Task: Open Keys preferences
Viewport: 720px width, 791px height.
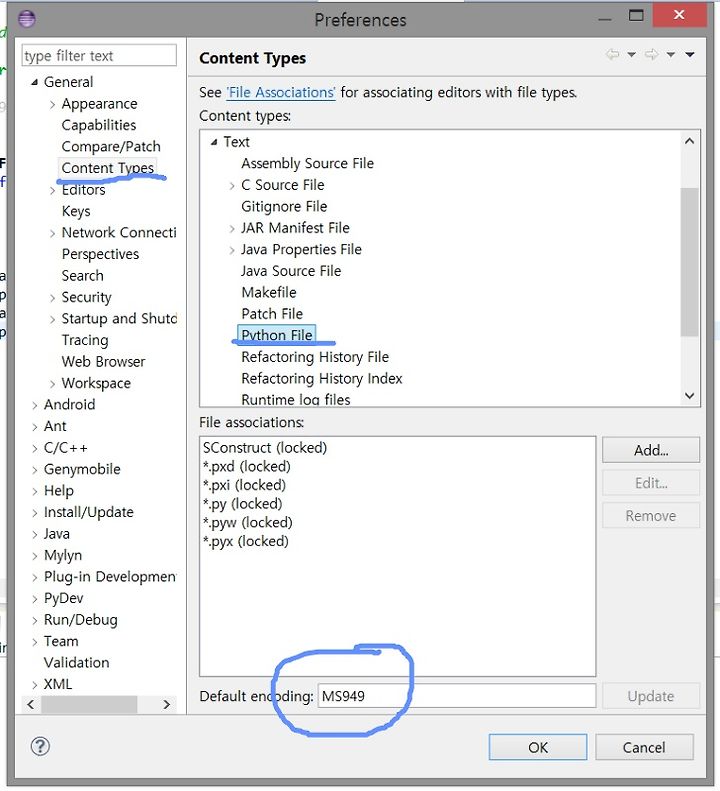Action: (x=76, y=211)
